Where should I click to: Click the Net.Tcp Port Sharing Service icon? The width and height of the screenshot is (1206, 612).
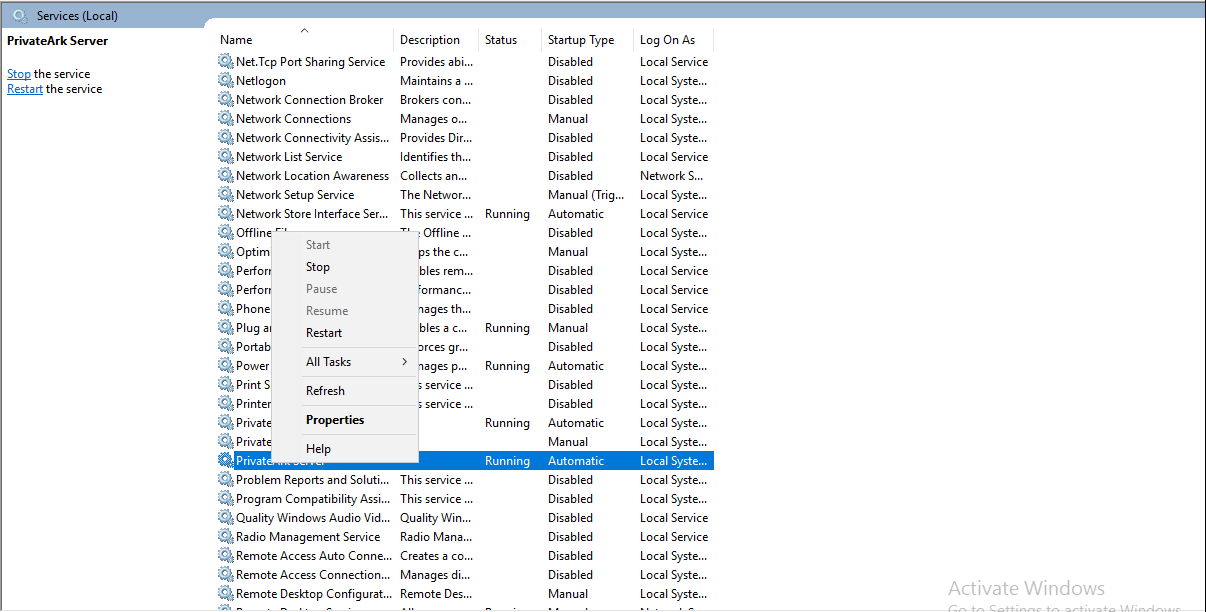coord(224,61)
